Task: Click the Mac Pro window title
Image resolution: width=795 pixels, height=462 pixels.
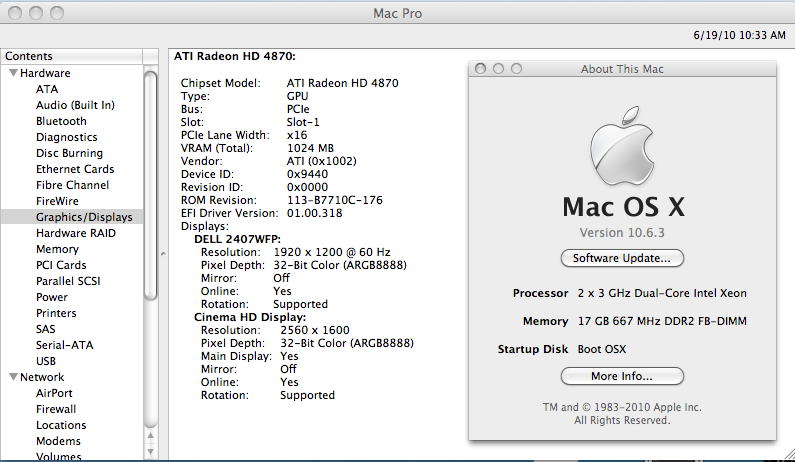Action: [398, 13]
